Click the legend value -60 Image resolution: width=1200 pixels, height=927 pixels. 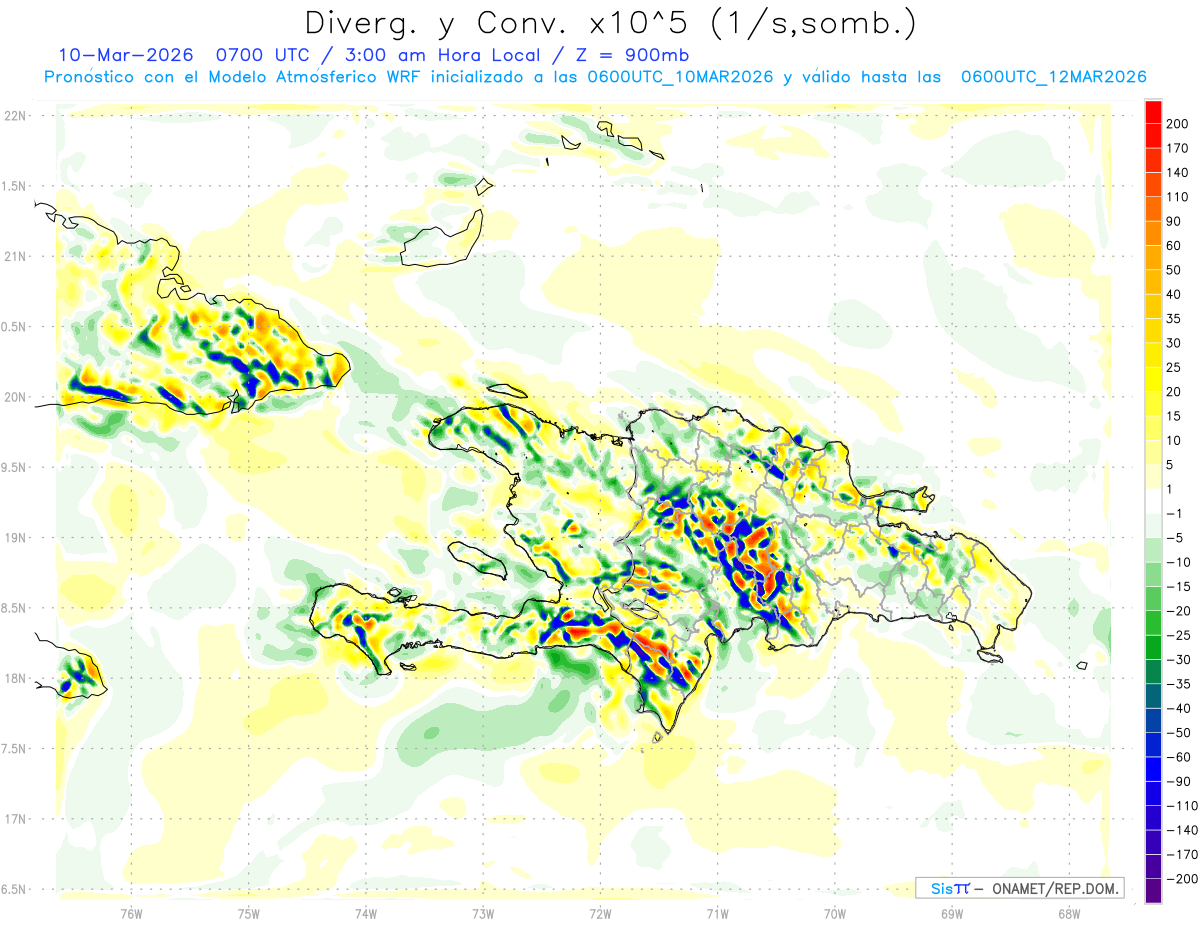click(1178, 757)
